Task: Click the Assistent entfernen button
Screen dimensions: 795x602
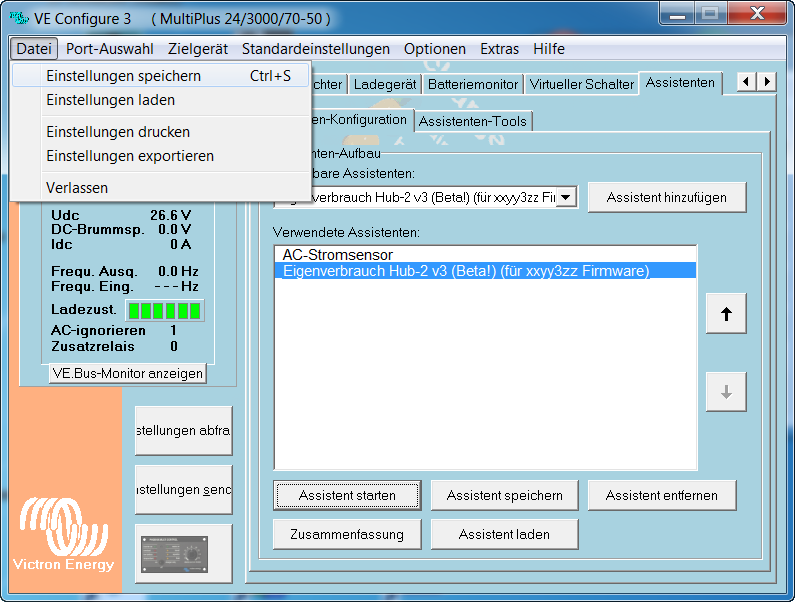Action: pyautogui.click(x=661, y=495)
